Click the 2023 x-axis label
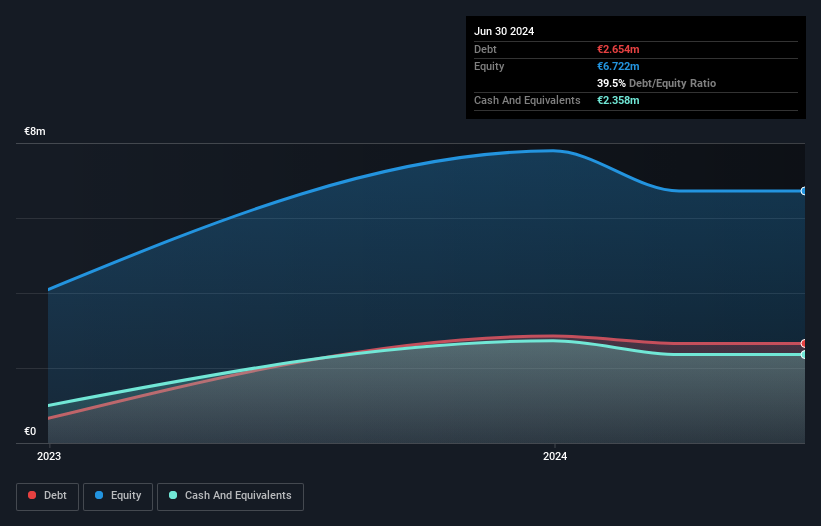821x526 pixels. 49,456
